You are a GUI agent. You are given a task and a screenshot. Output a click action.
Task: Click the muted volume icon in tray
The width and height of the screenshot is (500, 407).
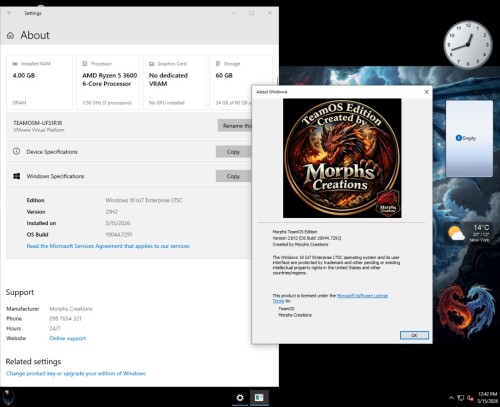470,398
